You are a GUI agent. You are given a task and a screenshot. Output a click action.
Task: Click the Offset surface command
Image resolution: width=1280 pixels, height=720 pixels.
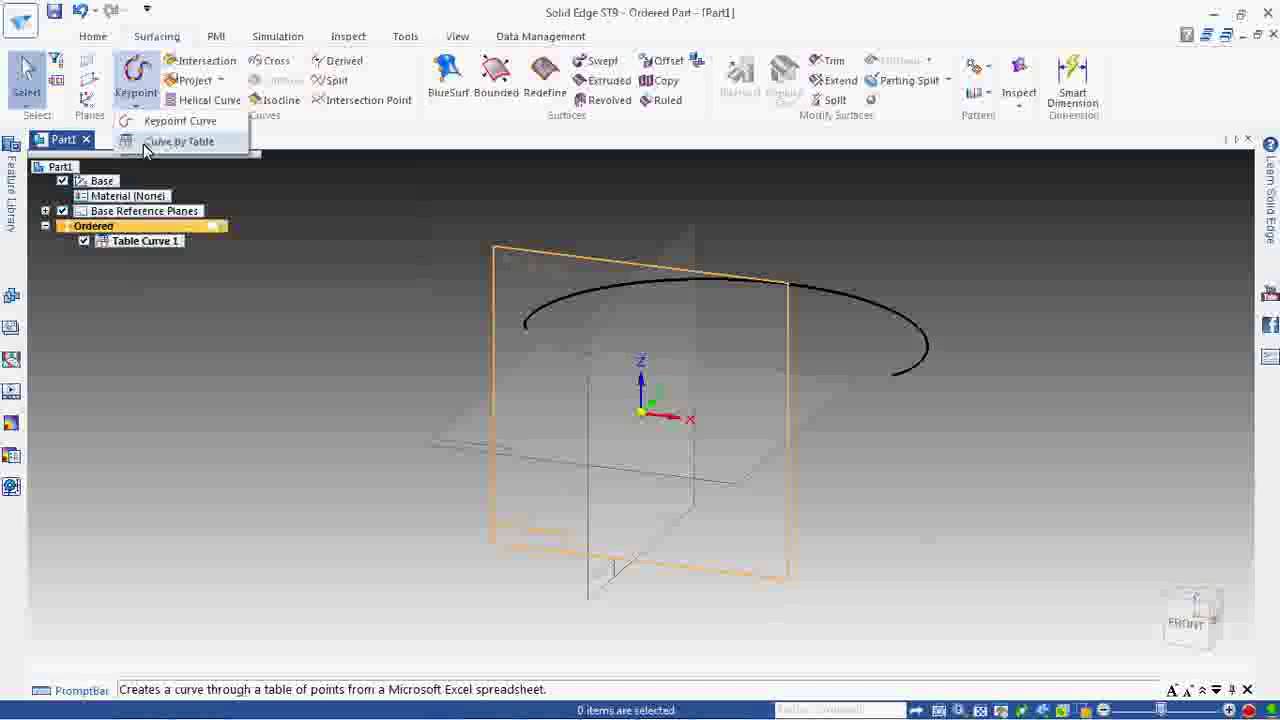pos(662,61)
